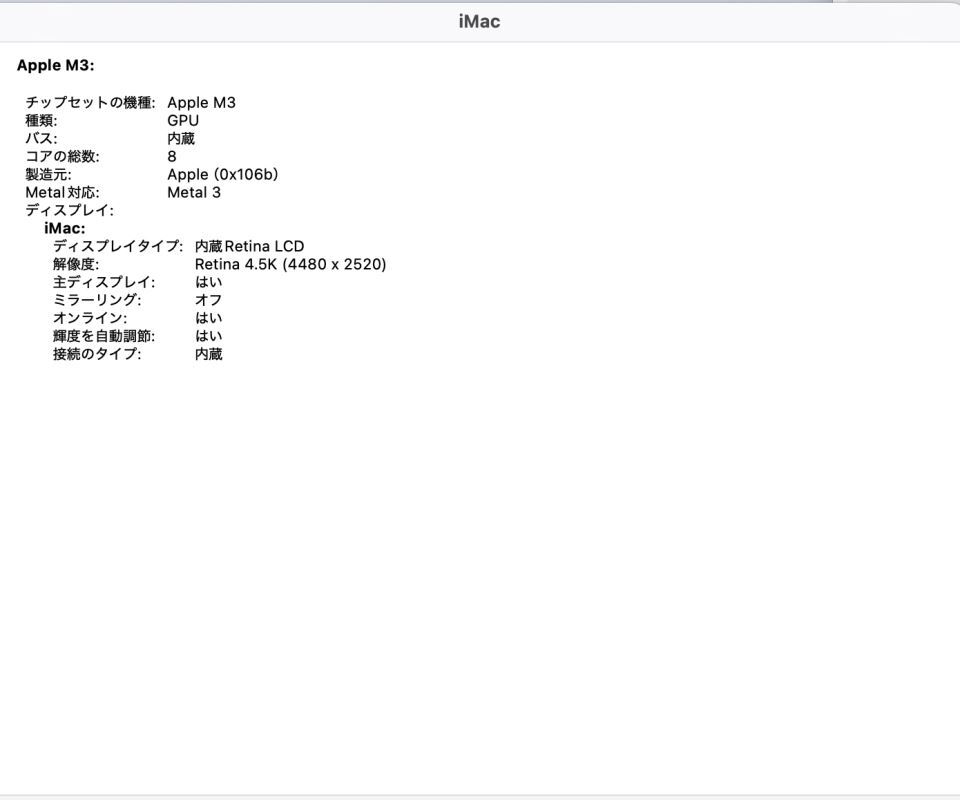Screen dimensions: 960x800
Task: Click the 接続のタイプ: label
Action: point(97,354)
